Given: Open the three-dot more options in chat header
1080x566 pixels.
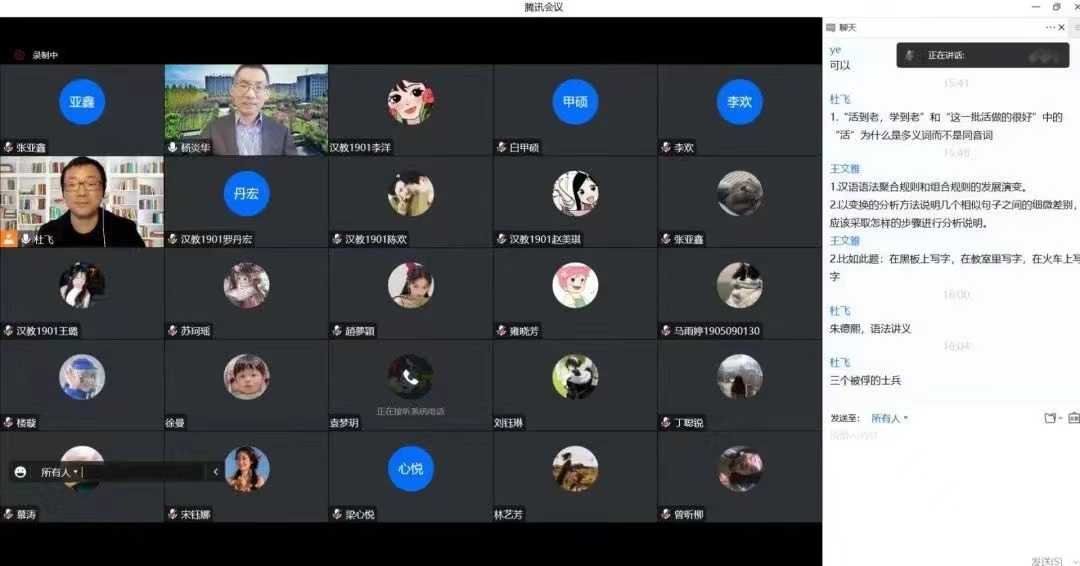Looking at the screenshot, I should coord(1050,27).
